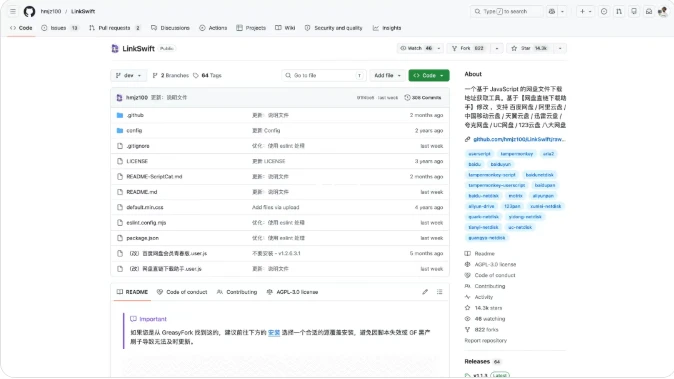
Task: Open the user avatar menu
Action: click(x=663, y=11)
